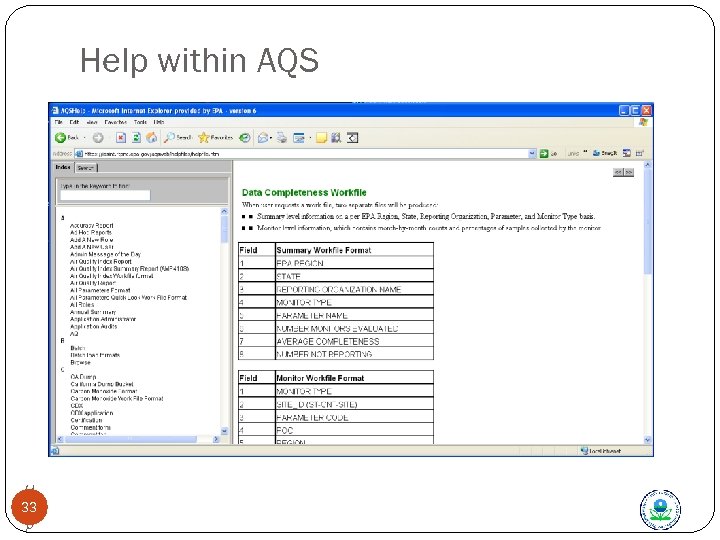The height and width of the screenshot is (540, 720).
Task: Open the Tools menu
Action: click(140, 122)
